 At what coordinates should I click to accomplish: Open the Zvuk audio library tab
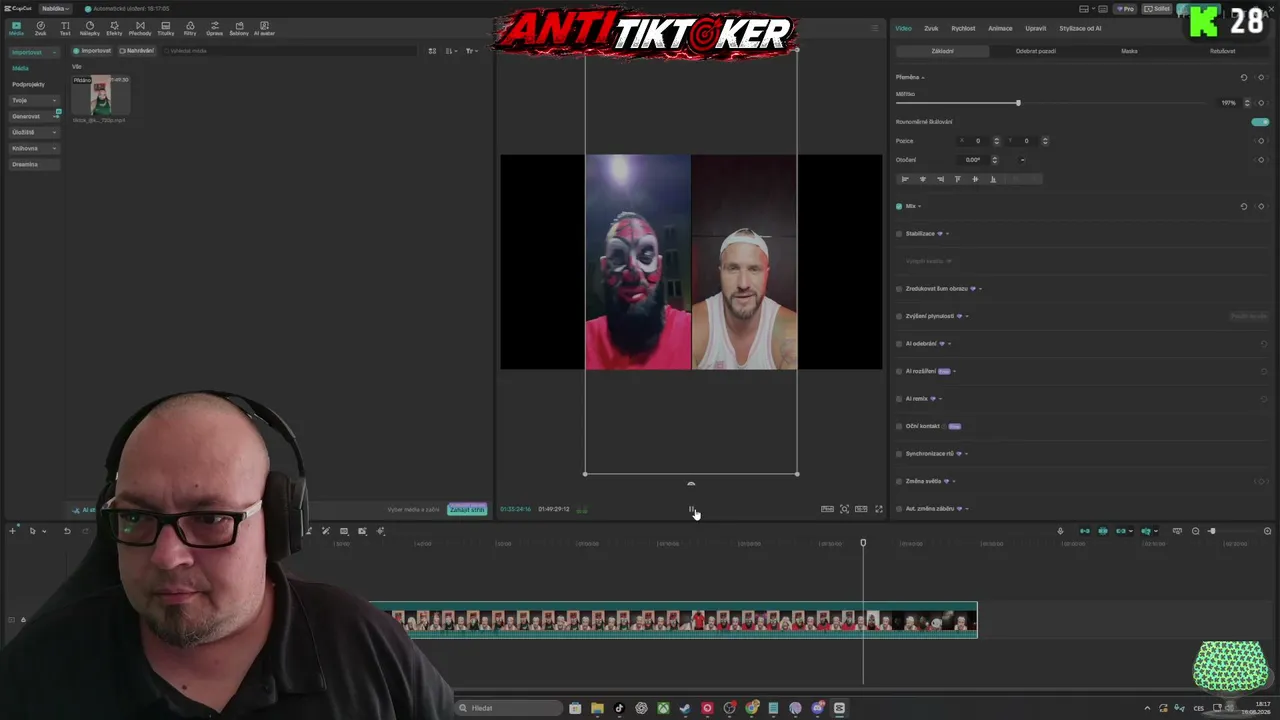[40, 28]
